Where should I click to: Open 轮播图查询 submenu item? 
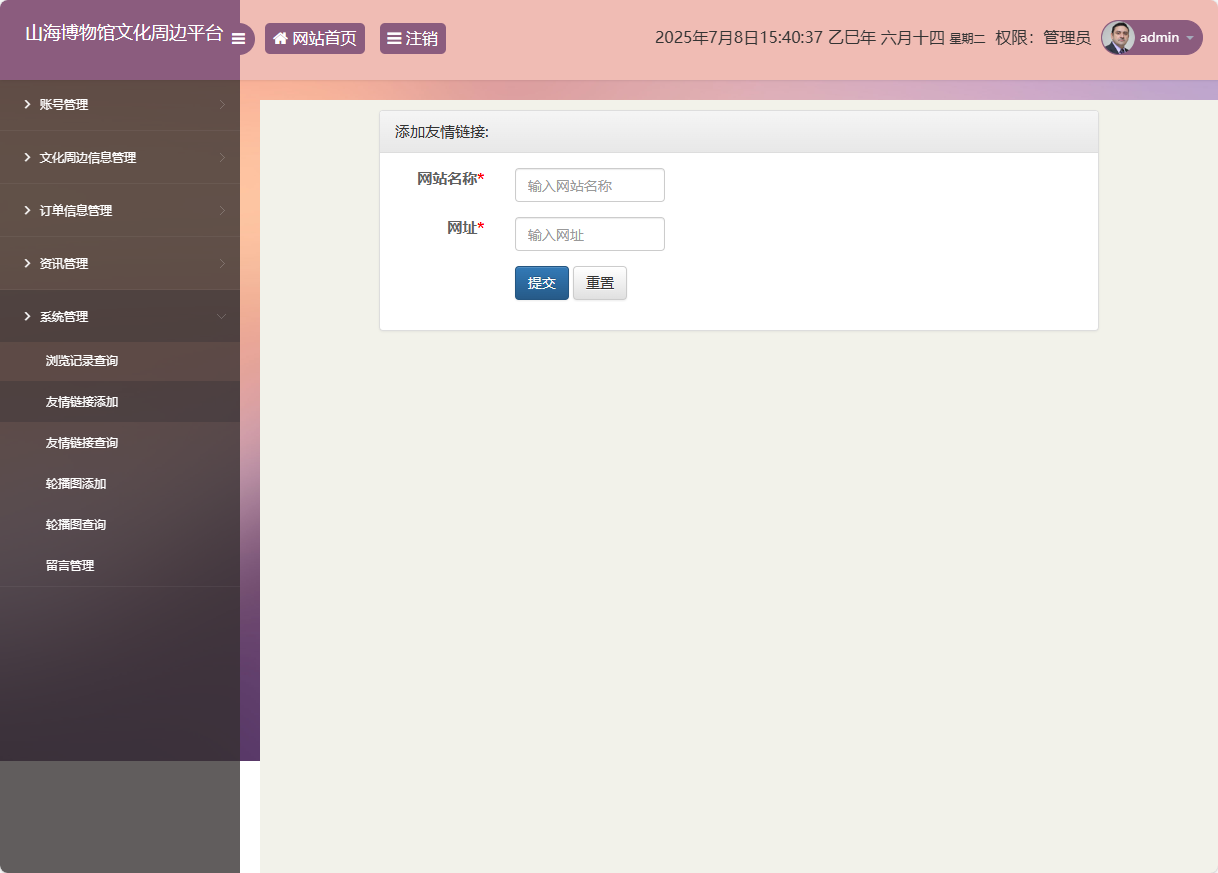[x=120, y=525]
